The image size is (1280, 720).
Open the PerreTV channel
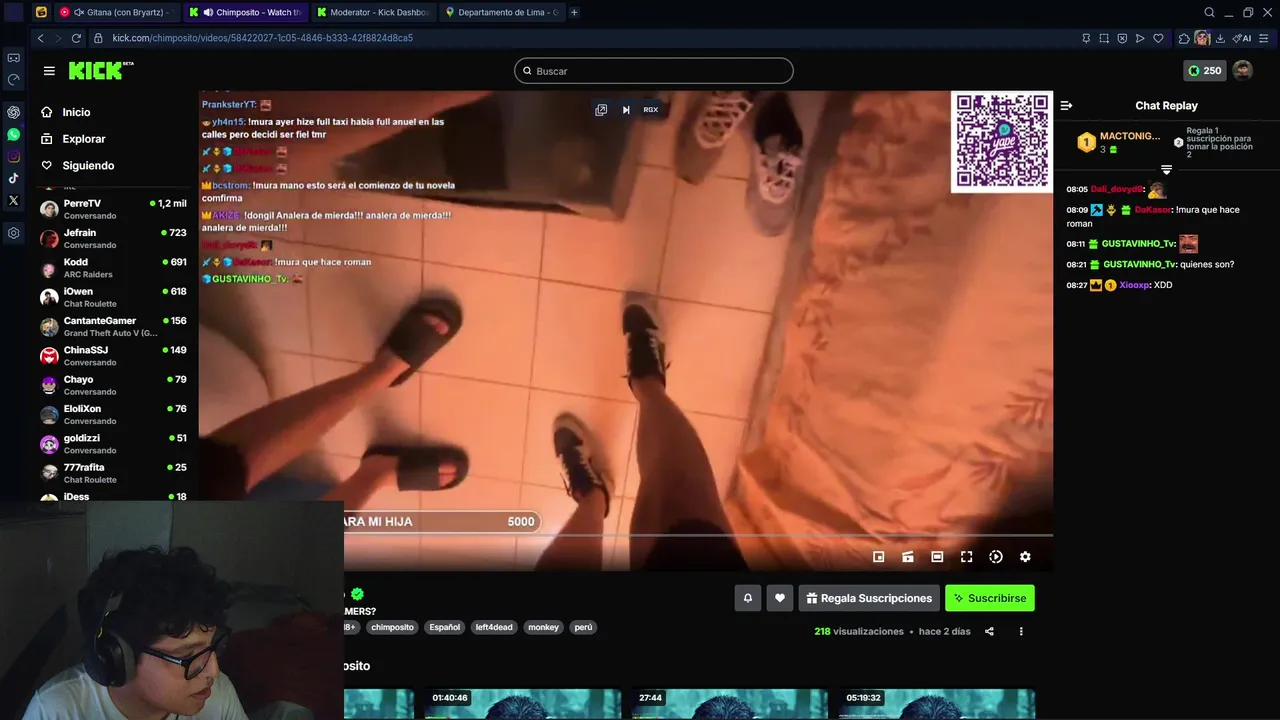[113, 209]
